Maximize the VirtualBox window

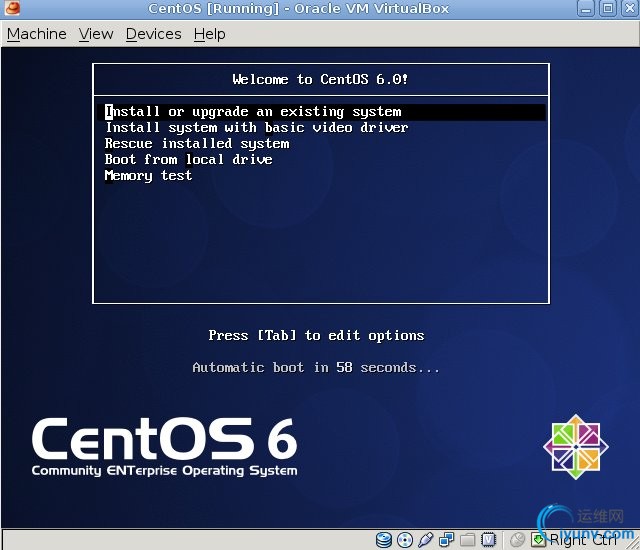coord(608,8)
